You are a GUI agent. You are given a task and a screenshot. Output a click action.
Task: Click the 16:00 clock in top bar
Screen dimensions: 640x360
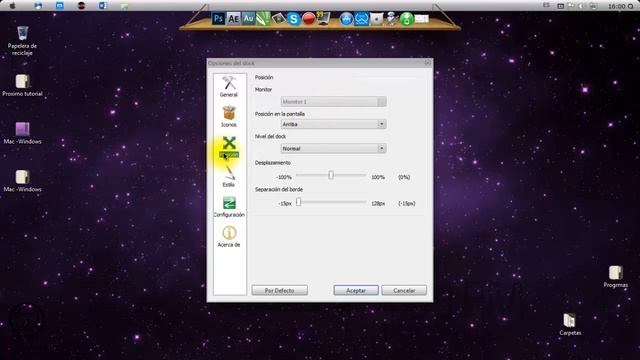tap(616, 6)
